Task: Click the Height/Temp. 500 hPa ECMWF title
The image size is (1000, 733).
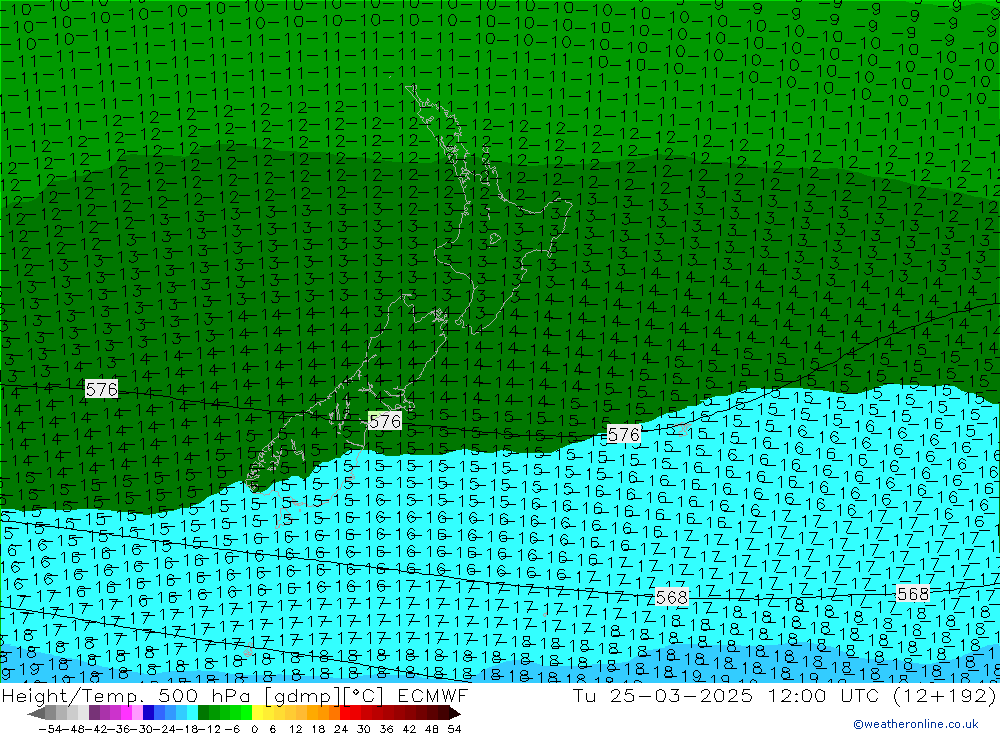Action: [x=235, y=695]
